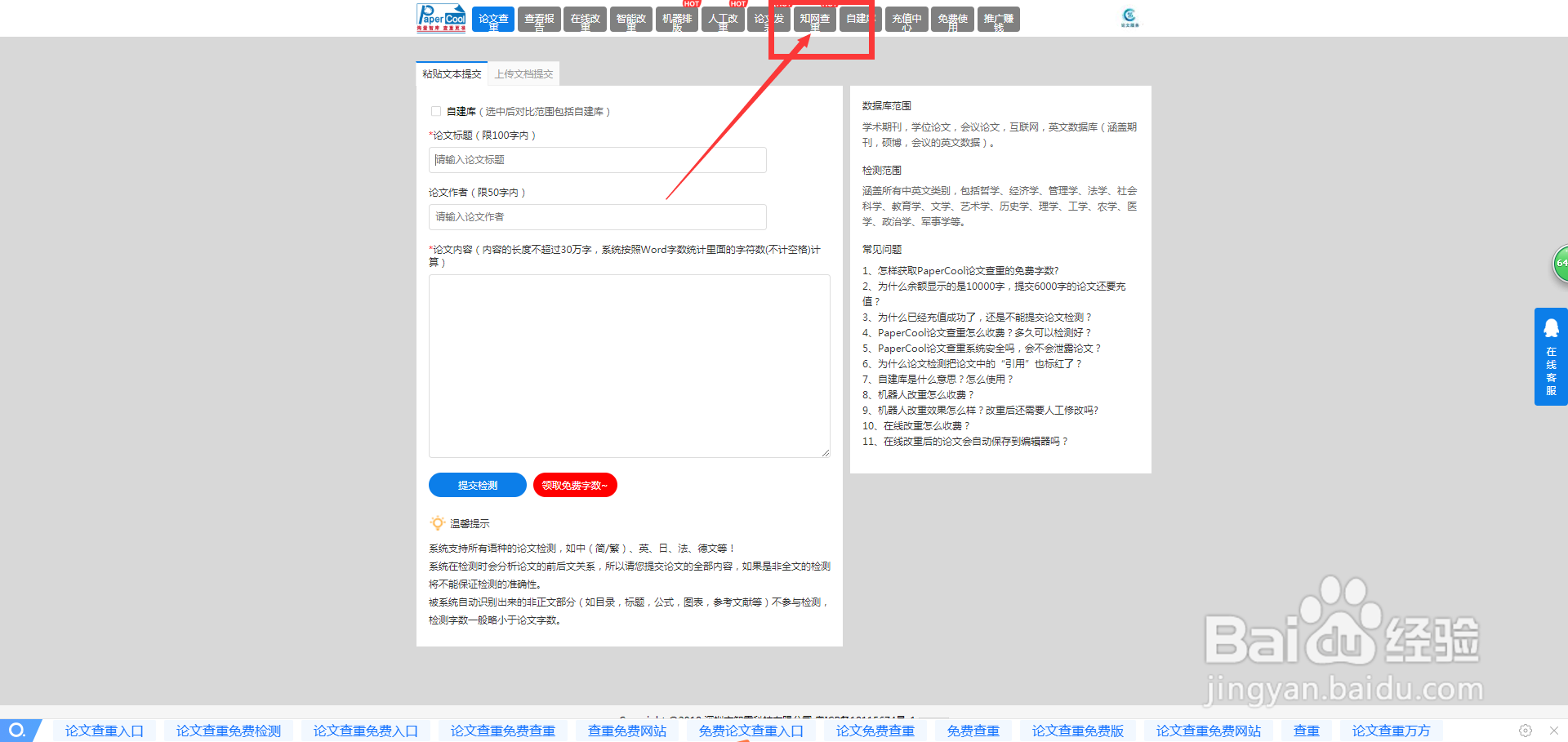This screenshot has height=742, width=1568.
Task: Select the 粘贴文本提交 tab
Action: coord(451,73)
